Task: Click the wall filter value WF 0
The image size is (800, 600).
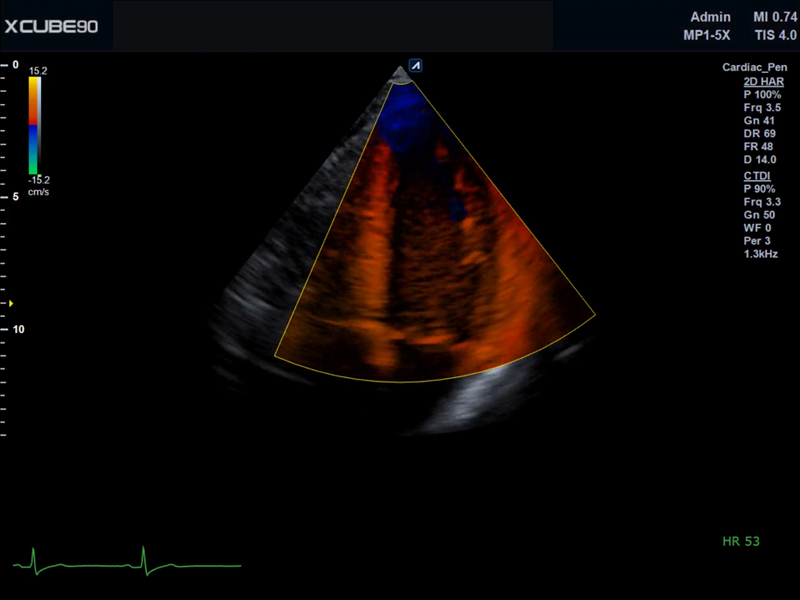Action: click(x=758, y=228)
